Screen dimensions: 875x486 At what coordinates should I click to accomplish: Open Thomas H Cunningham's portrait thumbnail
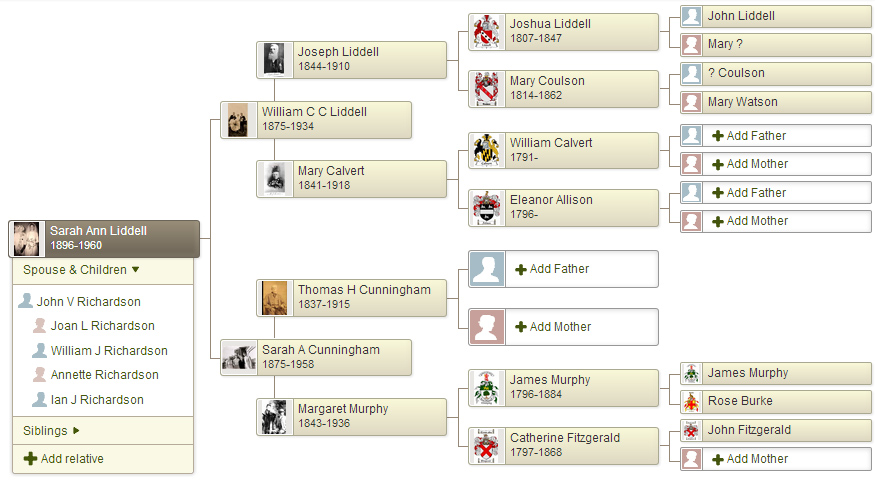point(274,297)
